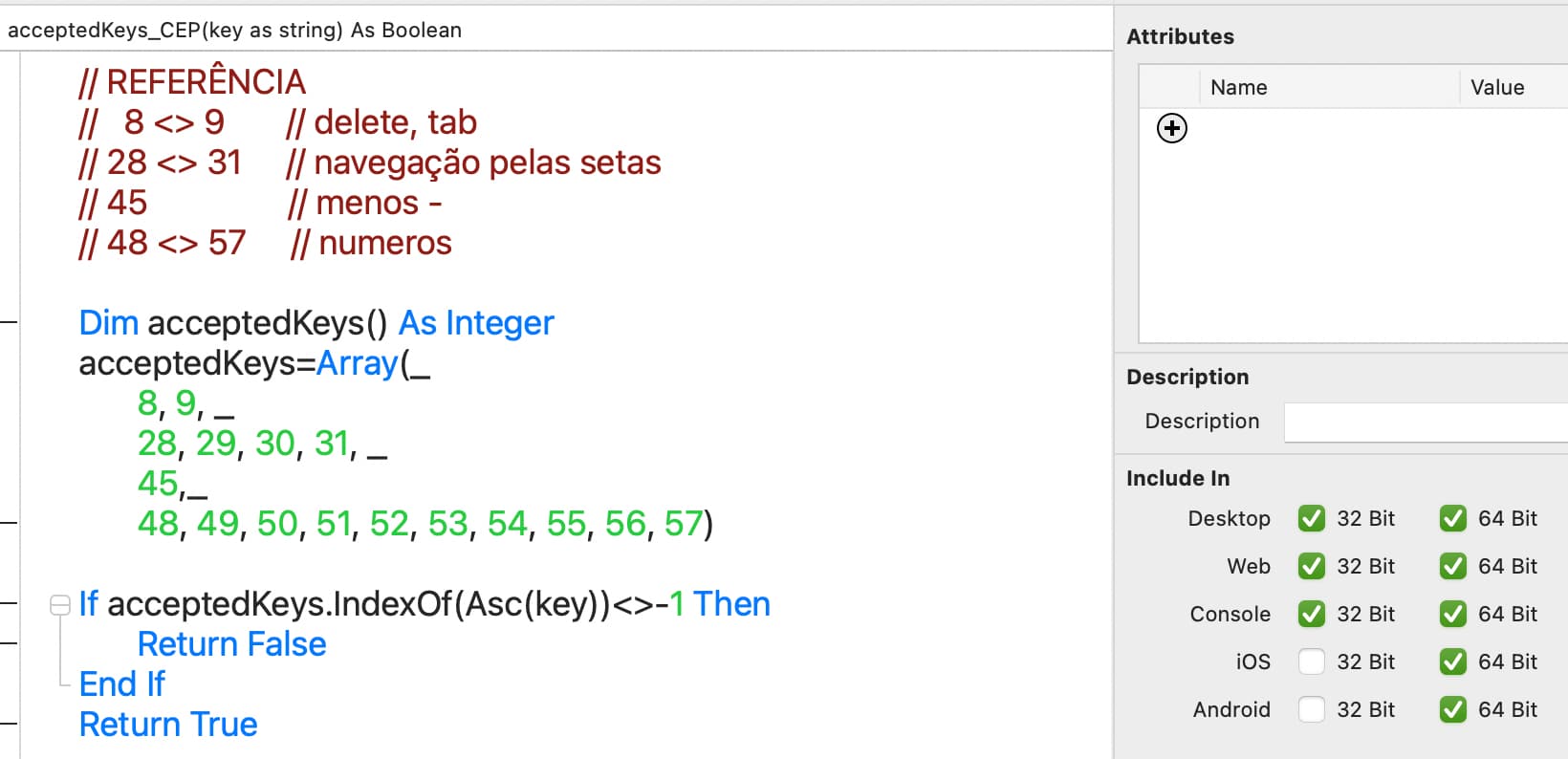Toggle Desktop 32 Bit checkbox
Screen dimensions: 1568x759
(x=1312, y=518)
